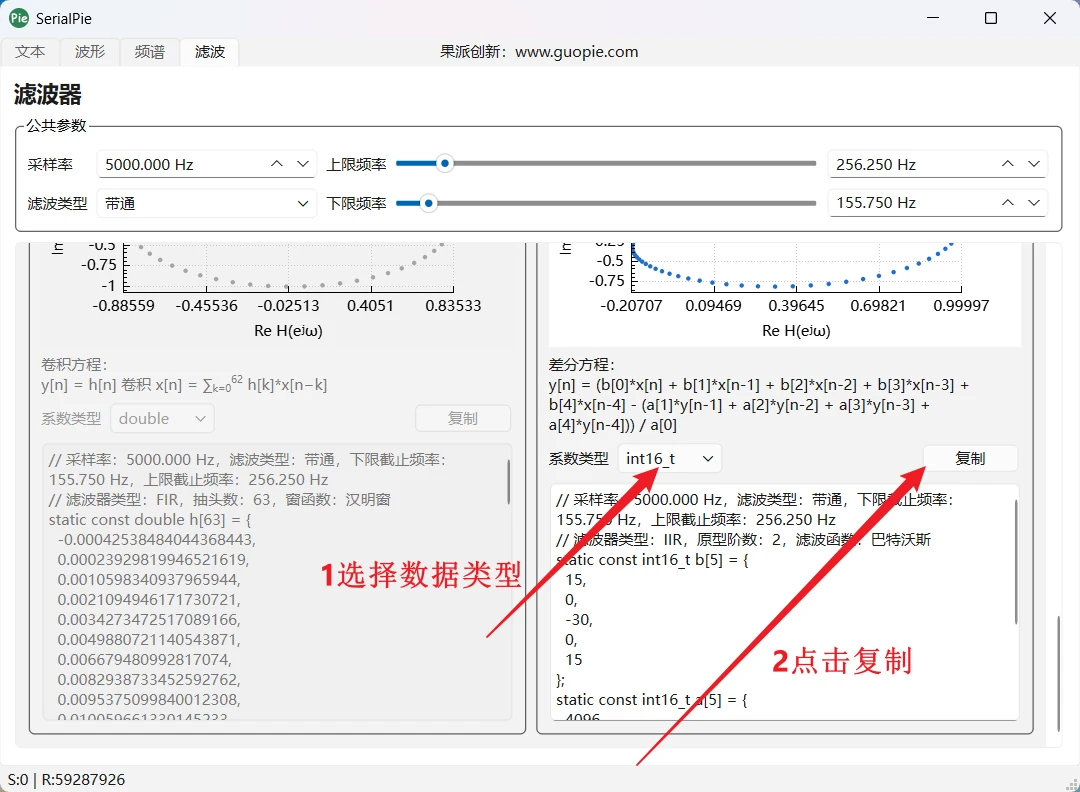Image resolution: width=1080 pixels, height=792 pixels.
Task: Click the 卷积方程 label
Action: pyautogui.click(x=74, y=364)
